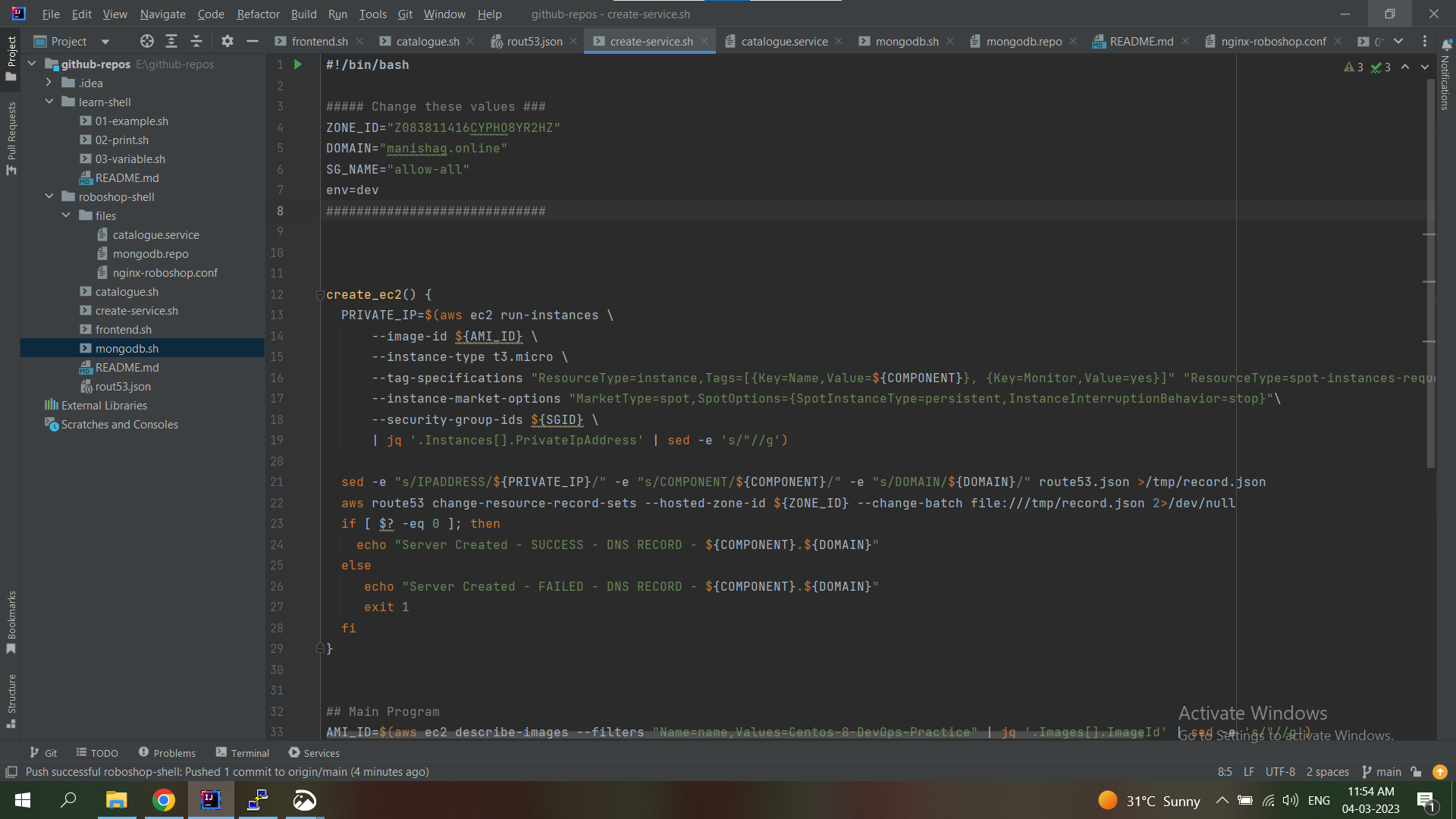
Task: Toggle the Bookmarks tool window
Action: (11, 622)
